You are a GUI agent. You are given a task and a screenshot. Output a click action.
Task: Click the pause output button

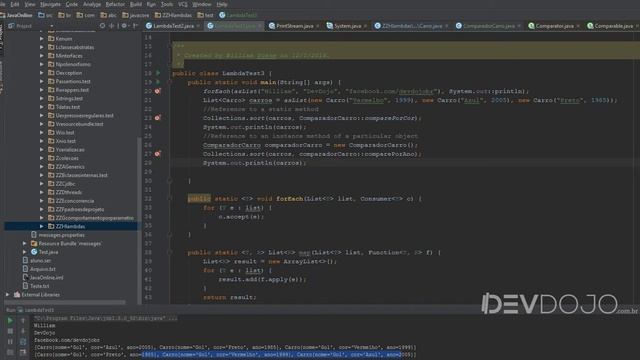[x=10, y=342]
